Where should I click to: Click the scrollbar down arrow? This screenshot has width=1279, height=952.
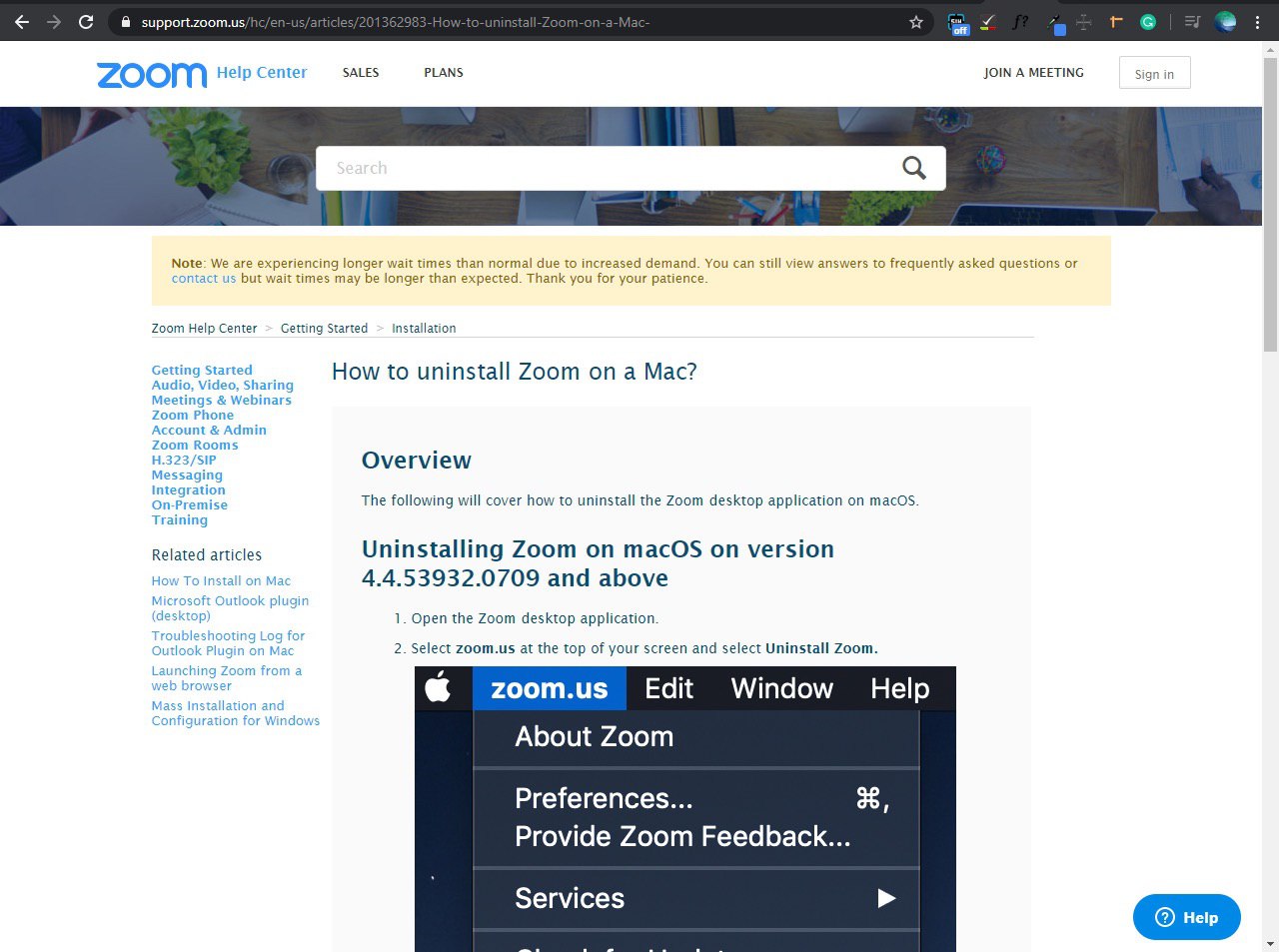(x=1270, y=944)
